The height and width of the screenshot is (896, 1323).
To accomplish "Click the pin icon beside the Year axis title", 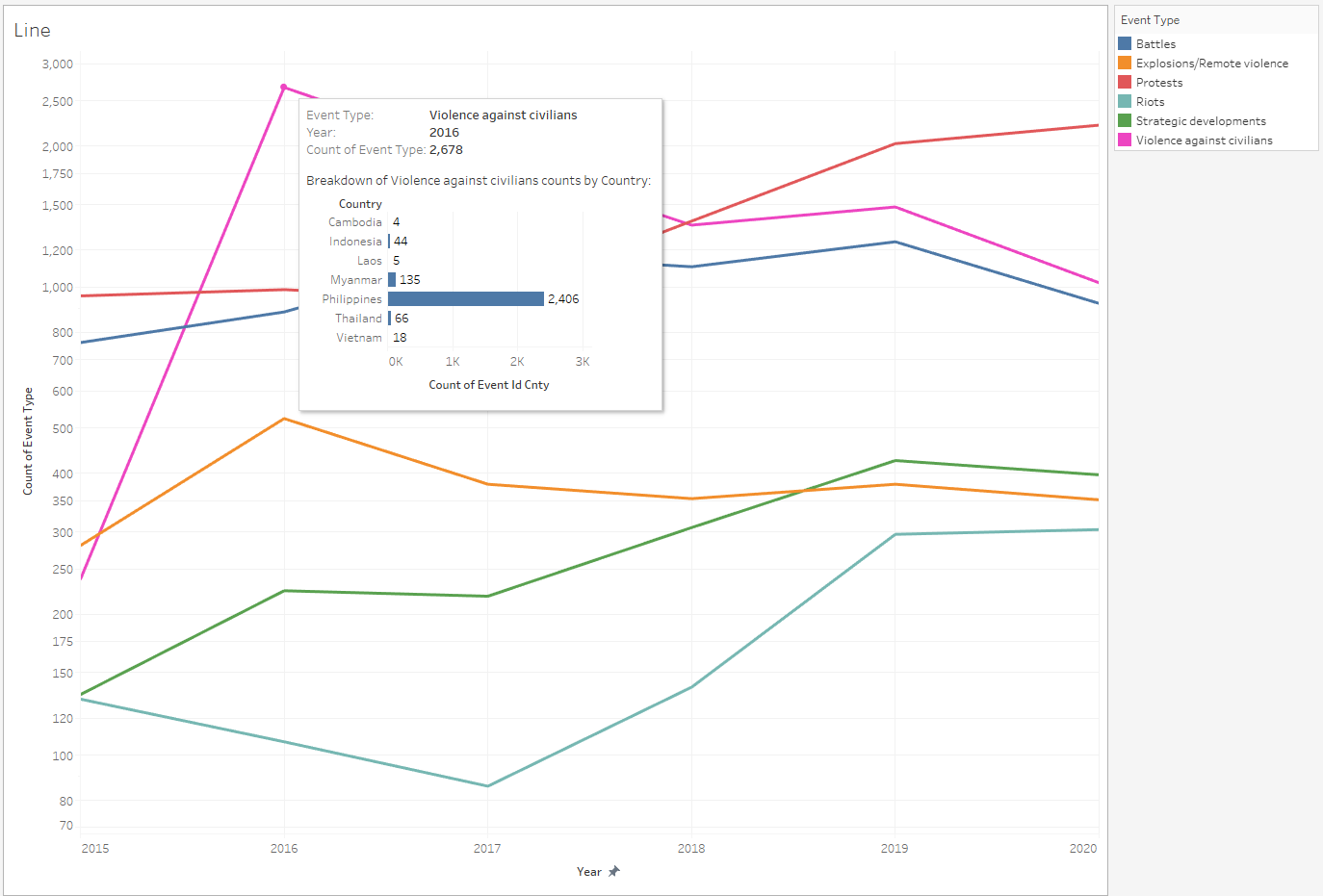I will coord(614,871).
